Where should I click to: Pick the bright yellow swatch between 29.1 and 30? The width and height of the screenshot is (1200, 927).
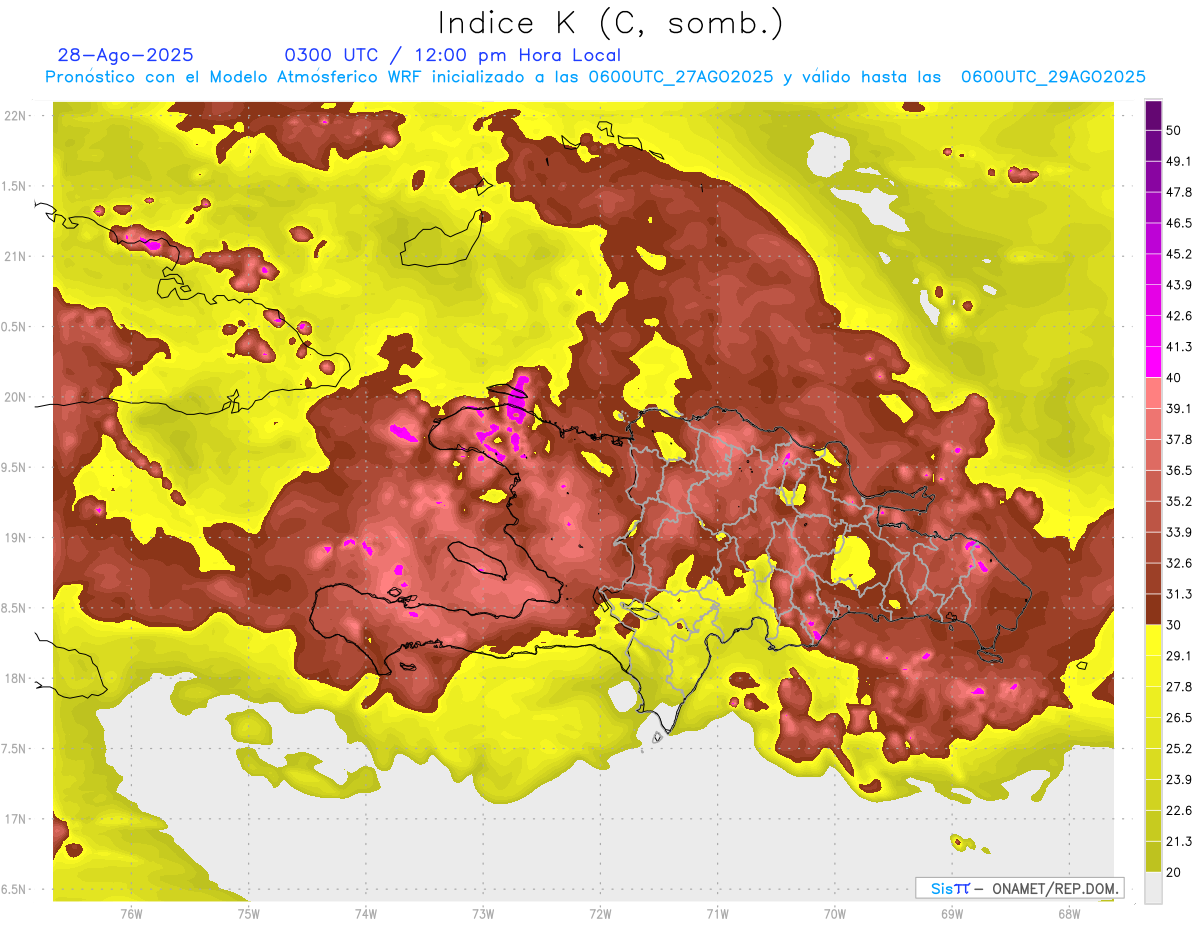coord(1153,640)
